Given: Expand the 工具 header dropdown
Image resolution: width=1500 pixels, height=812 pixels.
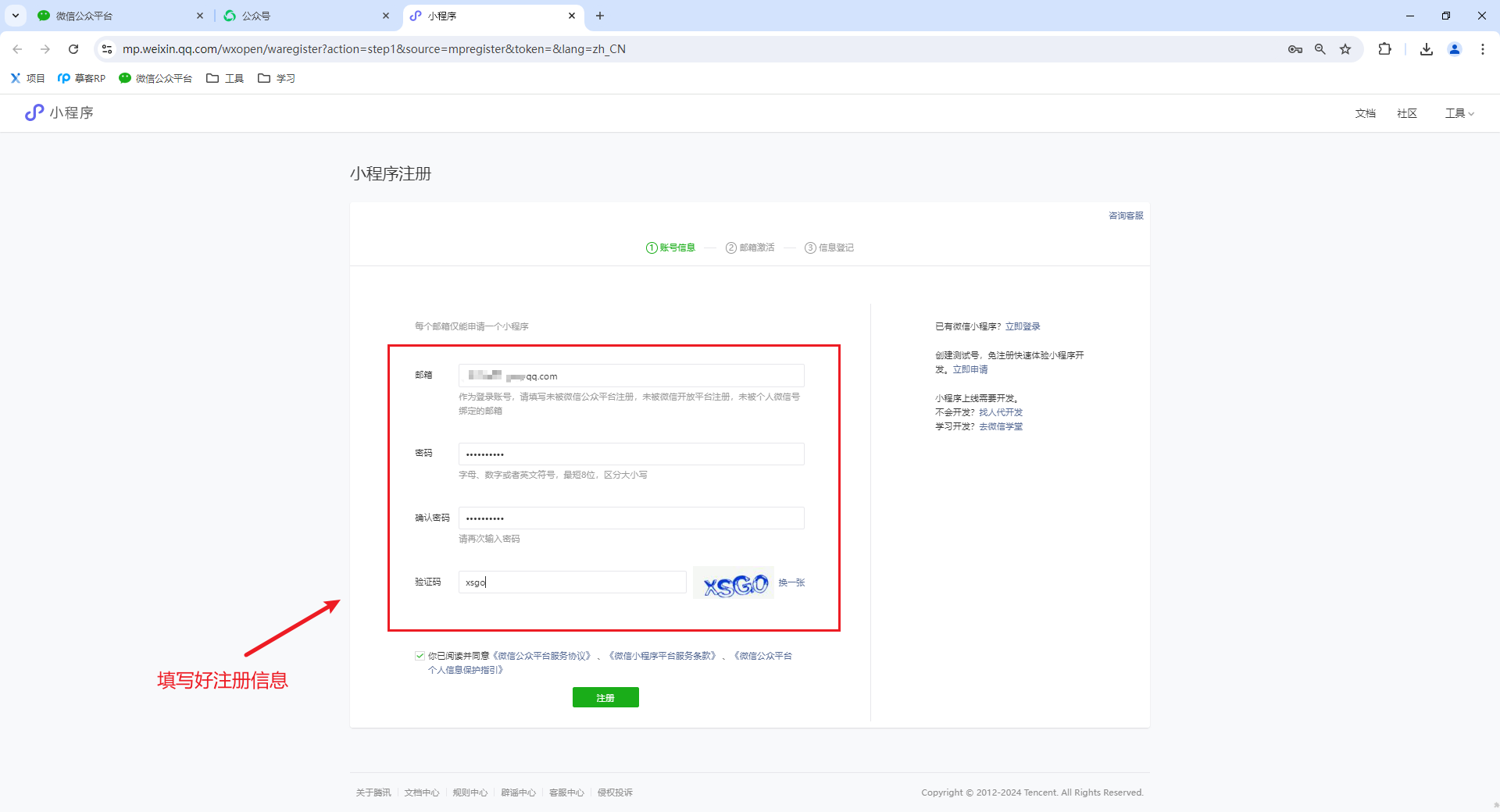Looking at the screenshot, I should 1459,113.
